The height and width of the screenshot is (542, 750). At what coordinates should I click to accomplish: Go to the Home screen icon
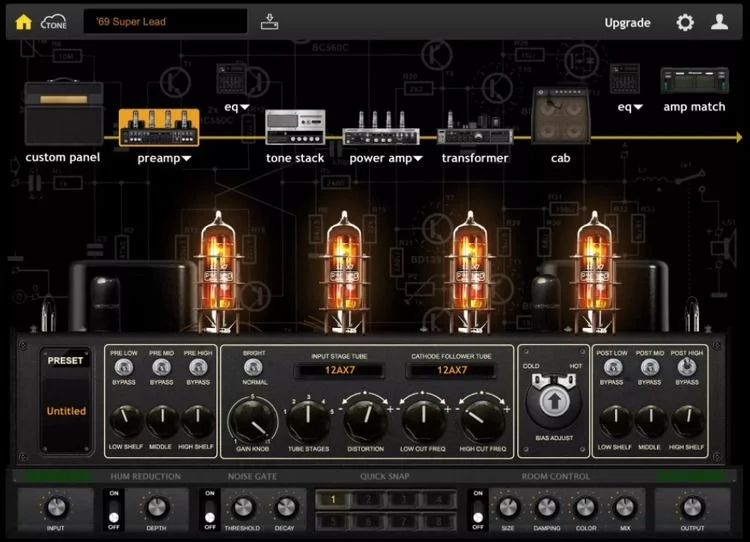coord(23,22)
